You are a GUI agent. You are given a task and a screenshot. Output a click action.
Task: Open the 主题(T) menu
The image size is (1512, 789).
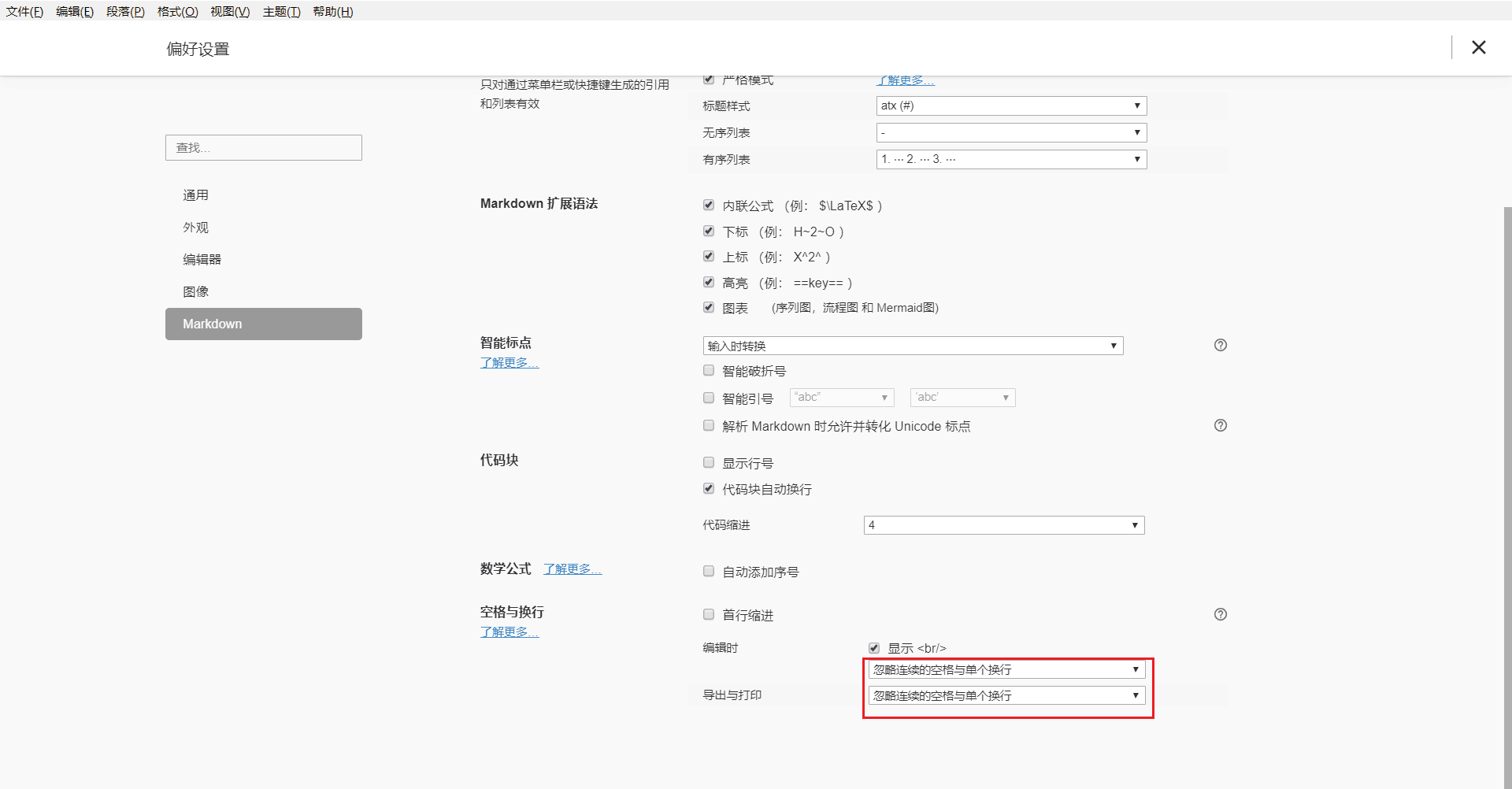(281, 12)
